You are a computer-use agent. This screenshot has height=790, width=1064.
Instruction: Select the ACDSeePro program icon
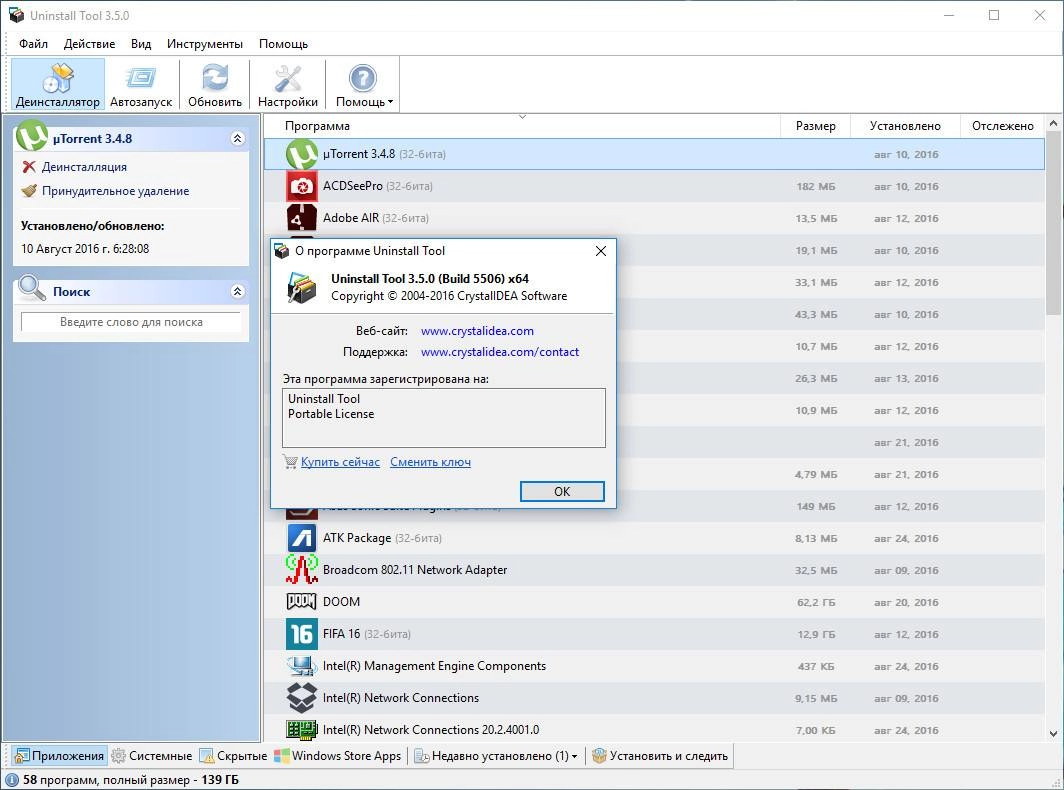click(301, 186)
